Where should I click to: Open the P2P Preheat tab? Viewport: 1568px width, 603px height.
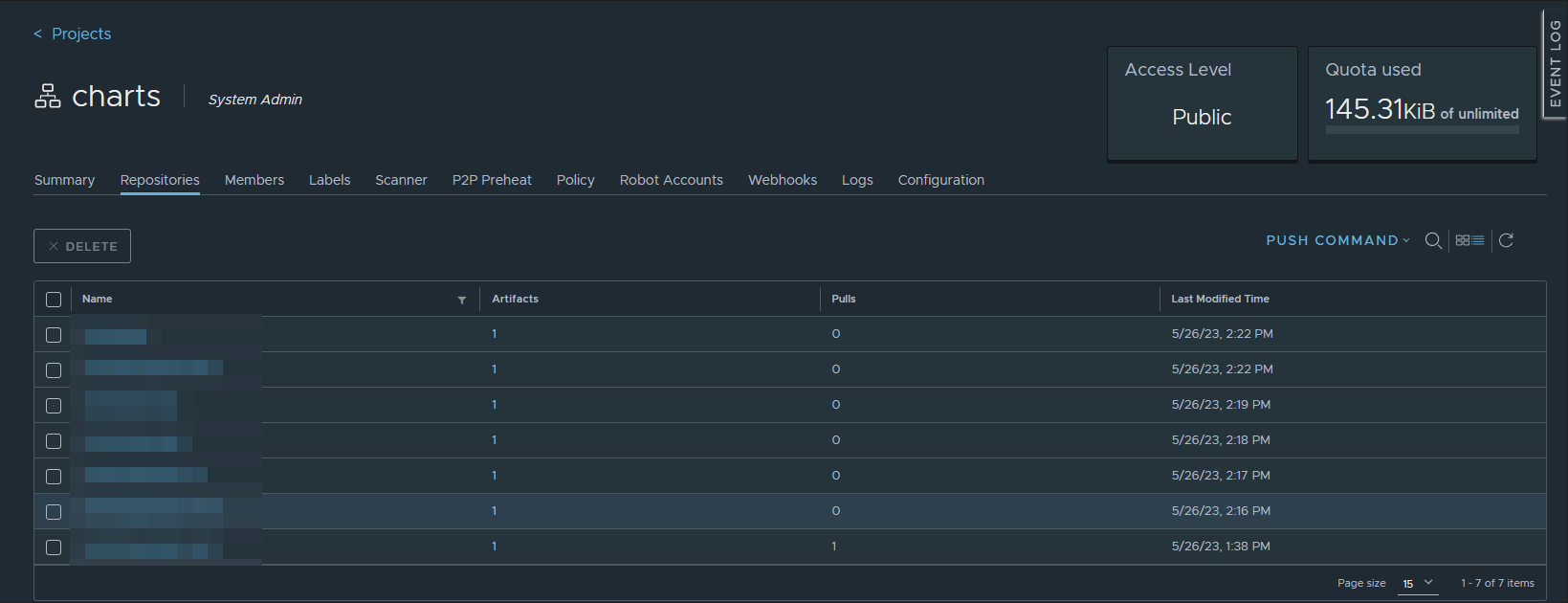point(492,180)
